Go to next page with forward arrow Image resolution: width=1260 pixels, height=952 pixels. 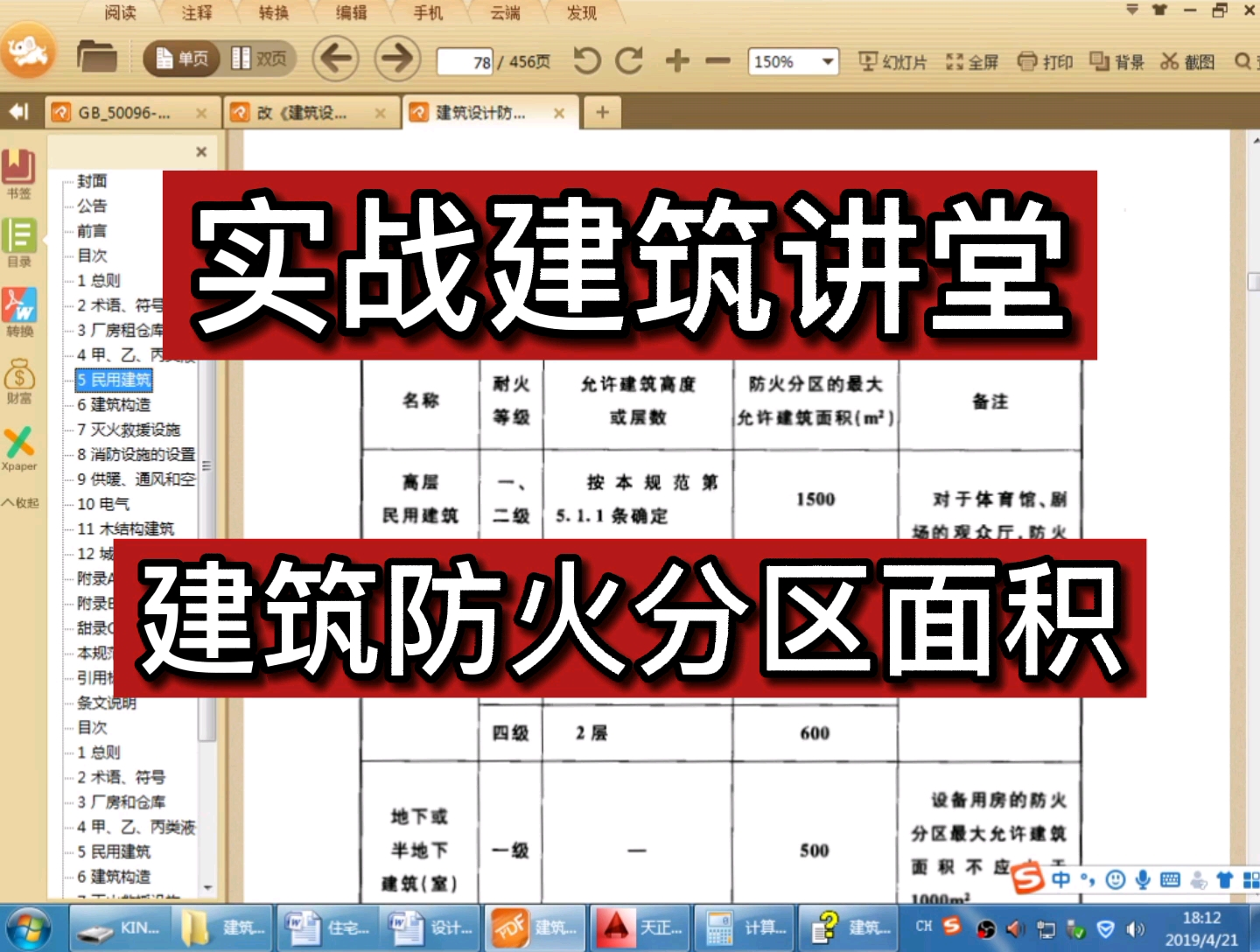(396, 59)
